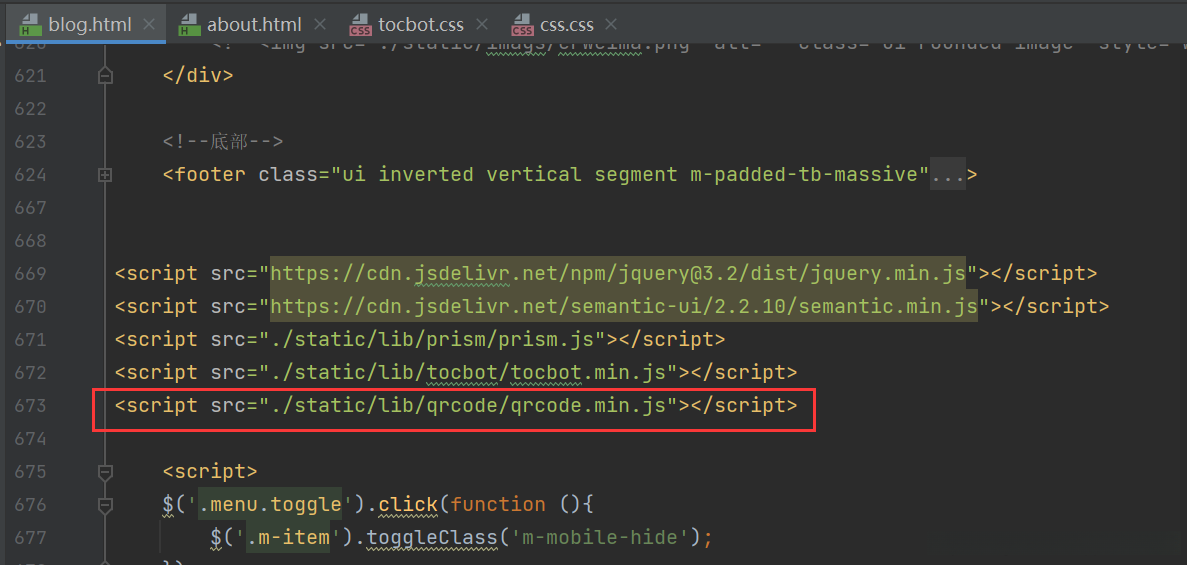This screenshot has height=565, width=1187.
Task: Click line number 668 in gutter
Action: click(x=30, y=241)
